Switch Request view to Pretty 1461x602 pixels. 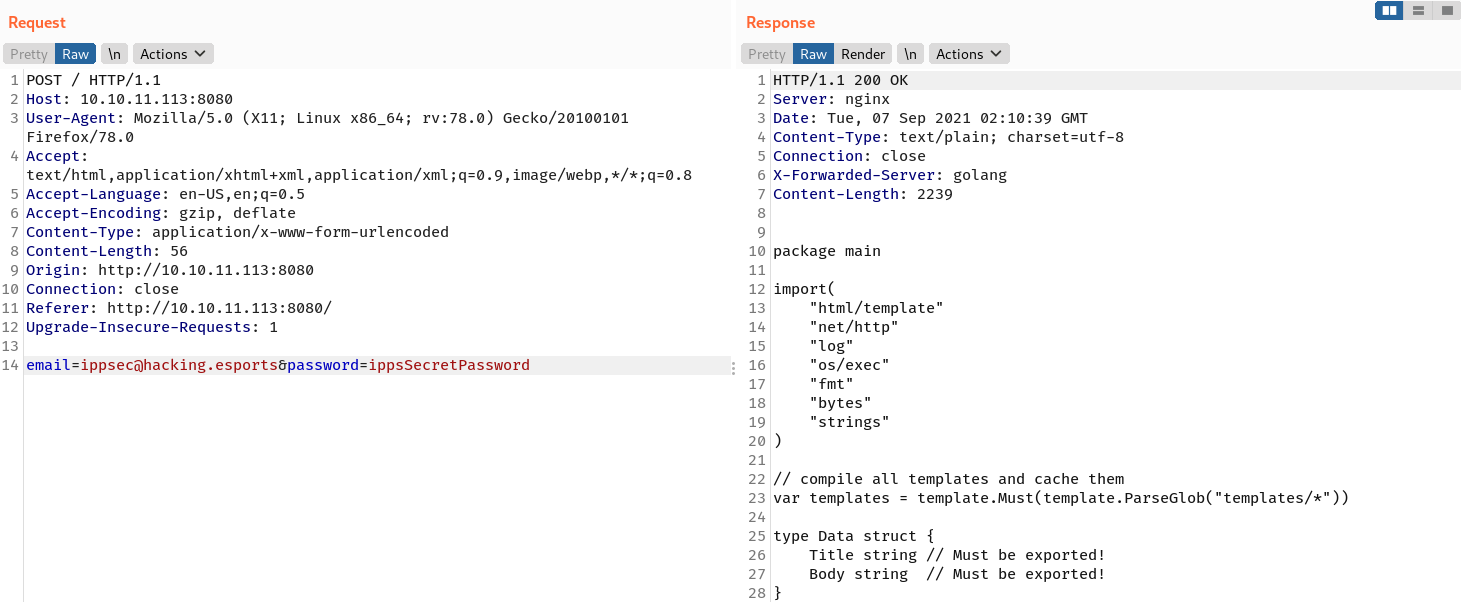29,54
